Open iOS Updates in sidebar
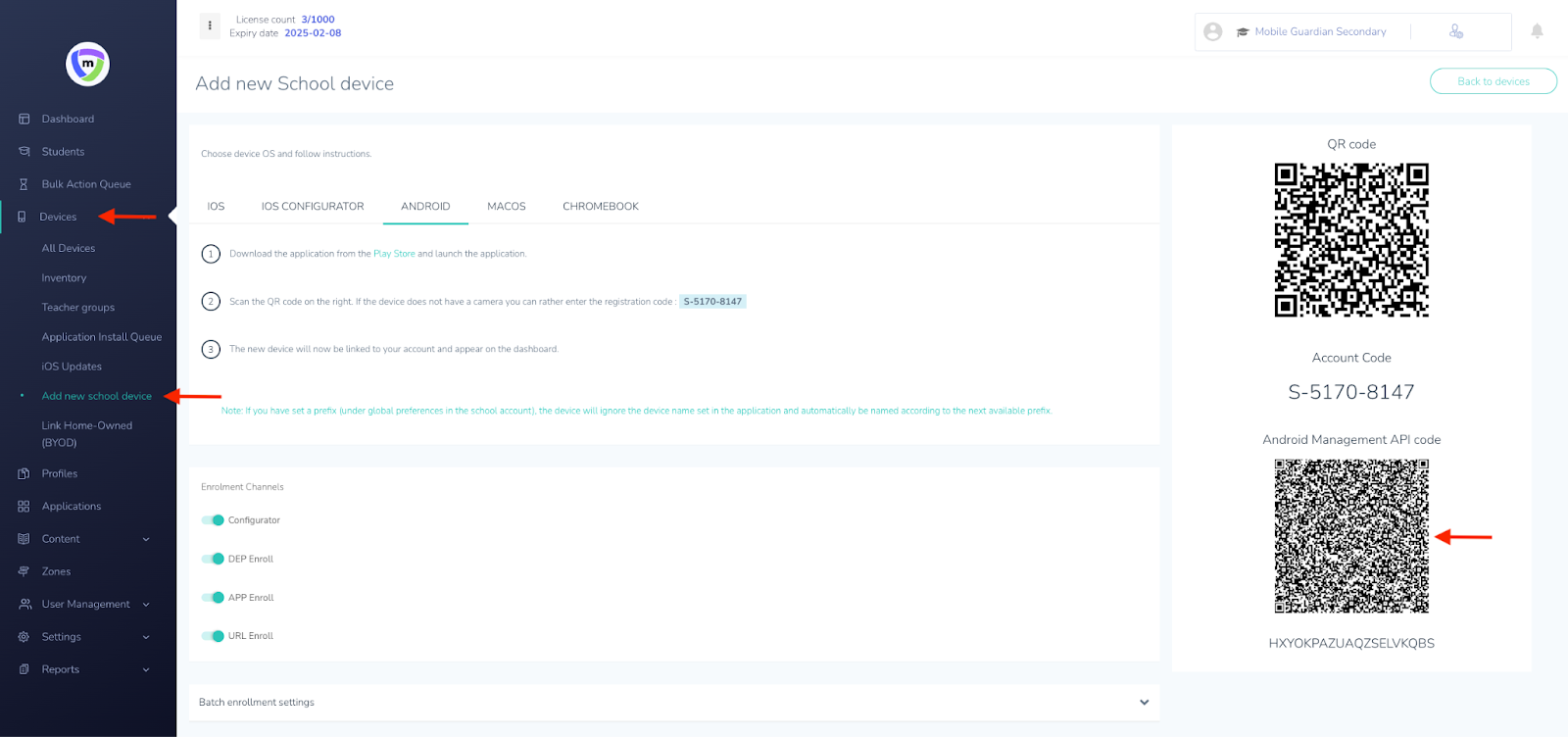Viewport: 1568px width, 737px height. coord(72,367)
